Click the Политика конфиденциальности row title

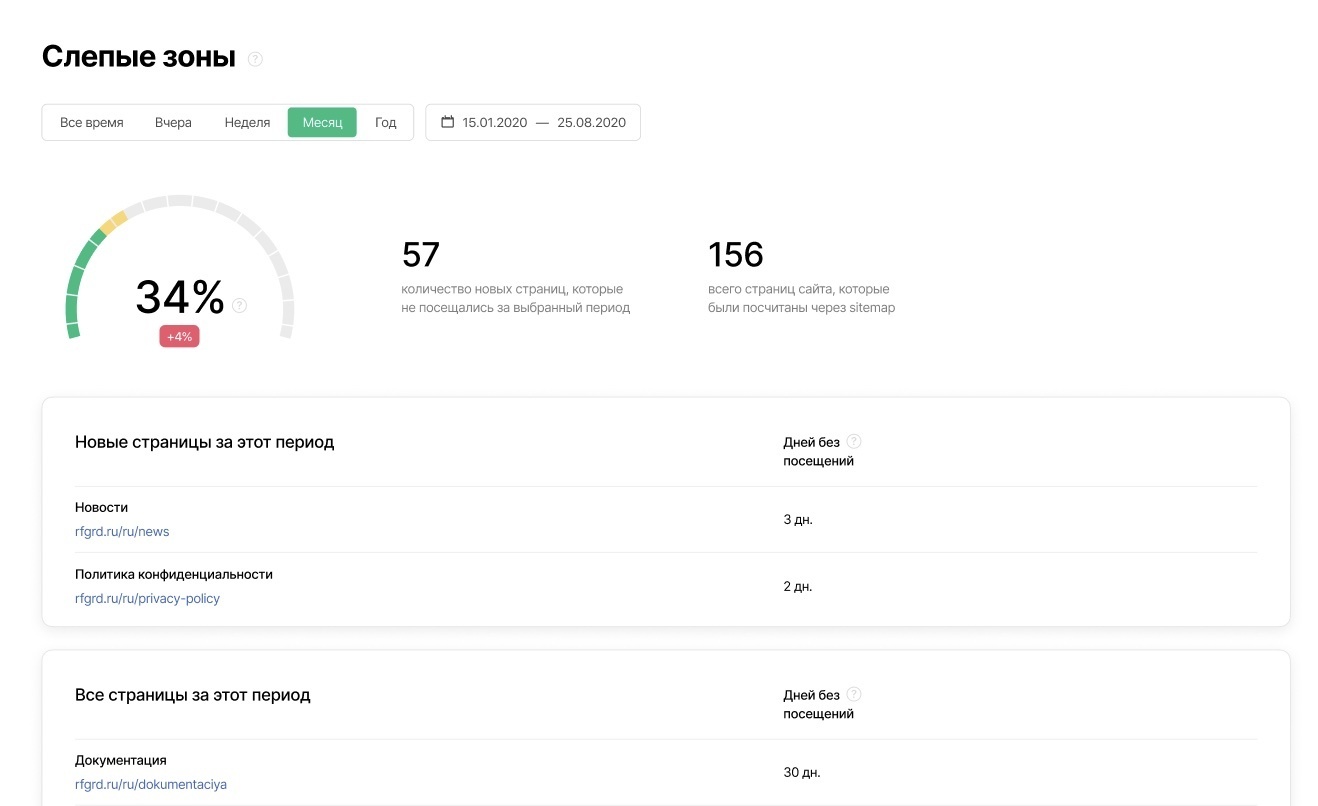174,574
